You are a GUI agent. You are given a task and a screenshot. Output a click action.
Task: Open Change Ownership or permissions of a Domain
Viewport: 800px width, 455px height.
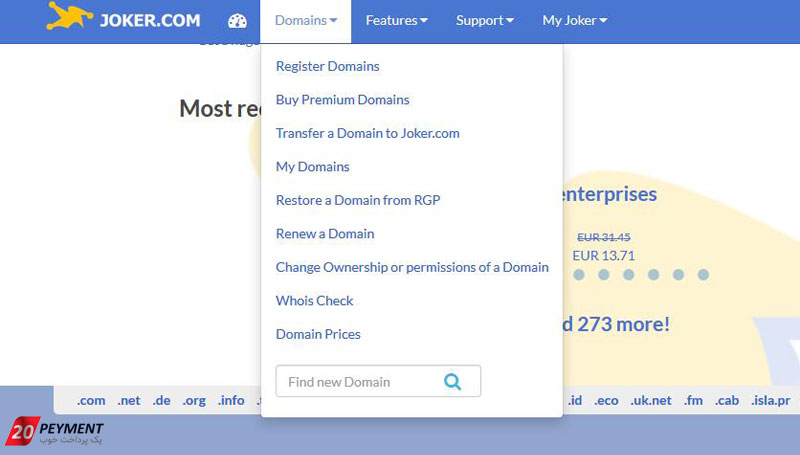pyautogui.click(x=412, y=267)
